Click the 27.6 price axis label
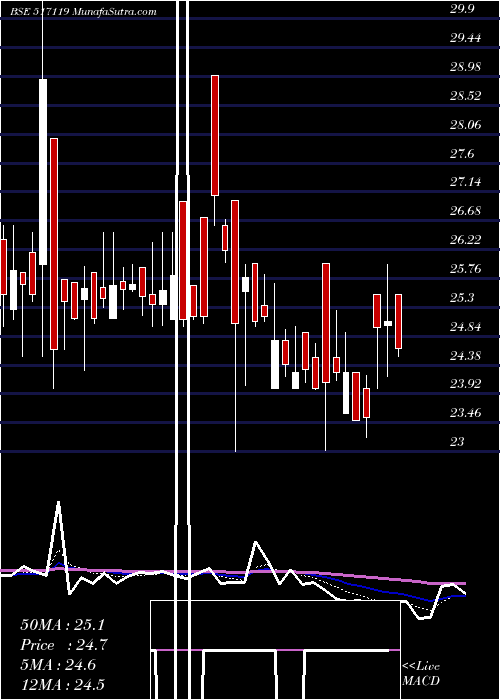The height and width of the screenshot is (700, 500). 462,154
